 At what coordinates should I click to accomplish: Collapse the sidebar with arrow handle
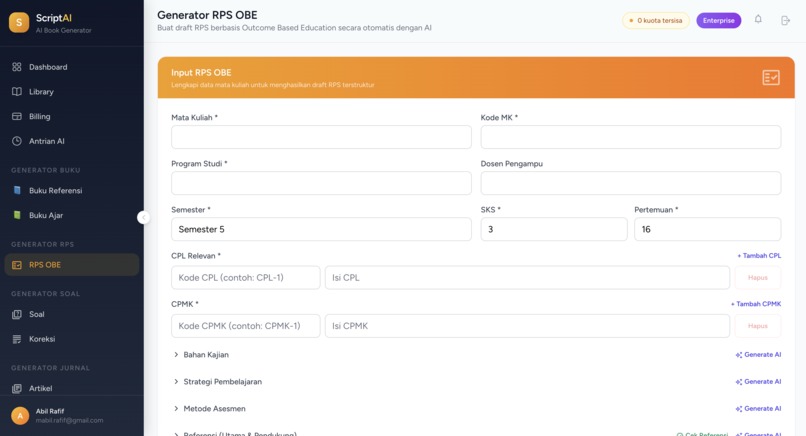click(x=143, y=217)
